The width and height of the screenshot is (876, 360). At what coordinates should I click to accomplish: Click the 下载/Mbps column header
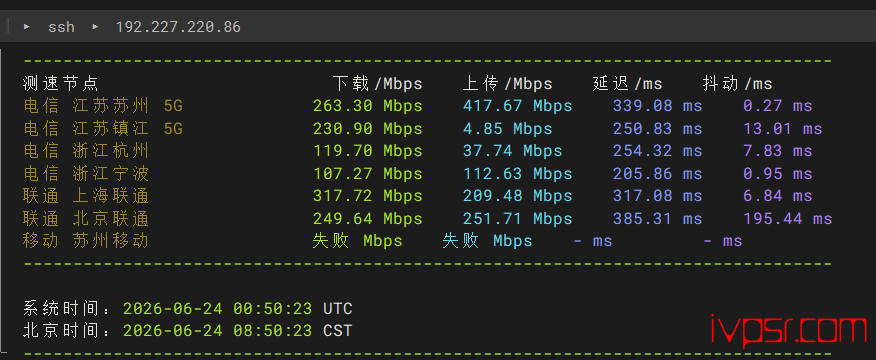click(378, 84)
